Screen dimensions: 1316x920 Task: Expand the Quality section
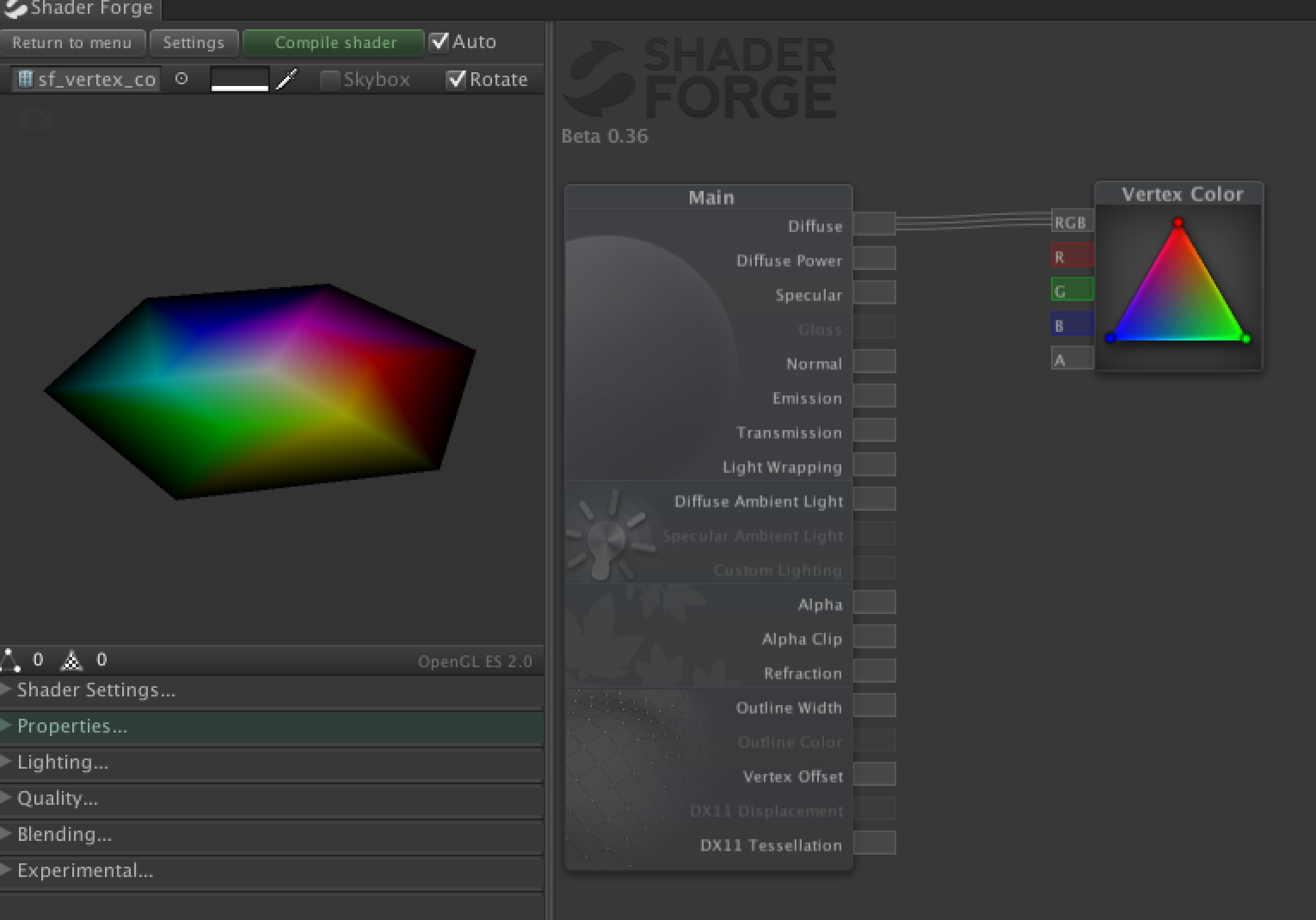[x=271, y=799]
